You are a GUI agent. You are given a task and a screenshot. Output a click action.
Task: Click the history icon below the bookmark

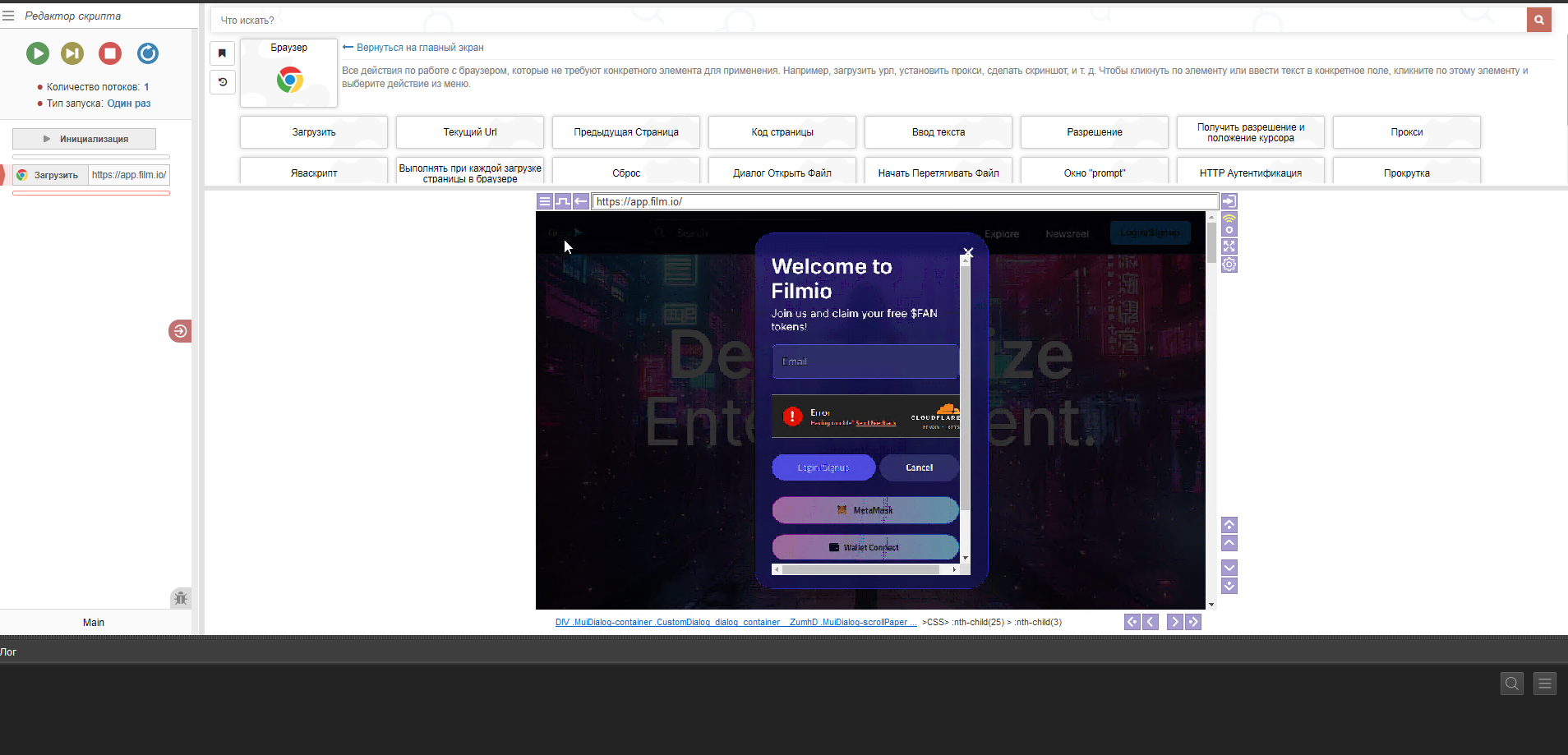222,82
